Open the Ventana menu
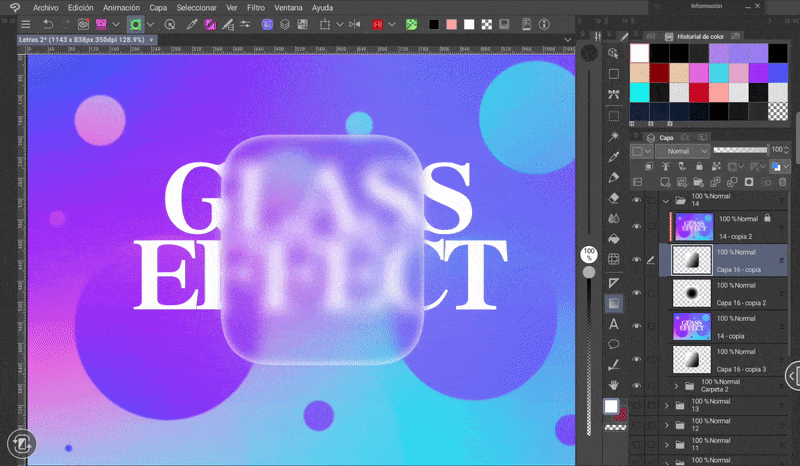The height and width of the screenshot is (466, 800). coord(288,8)
